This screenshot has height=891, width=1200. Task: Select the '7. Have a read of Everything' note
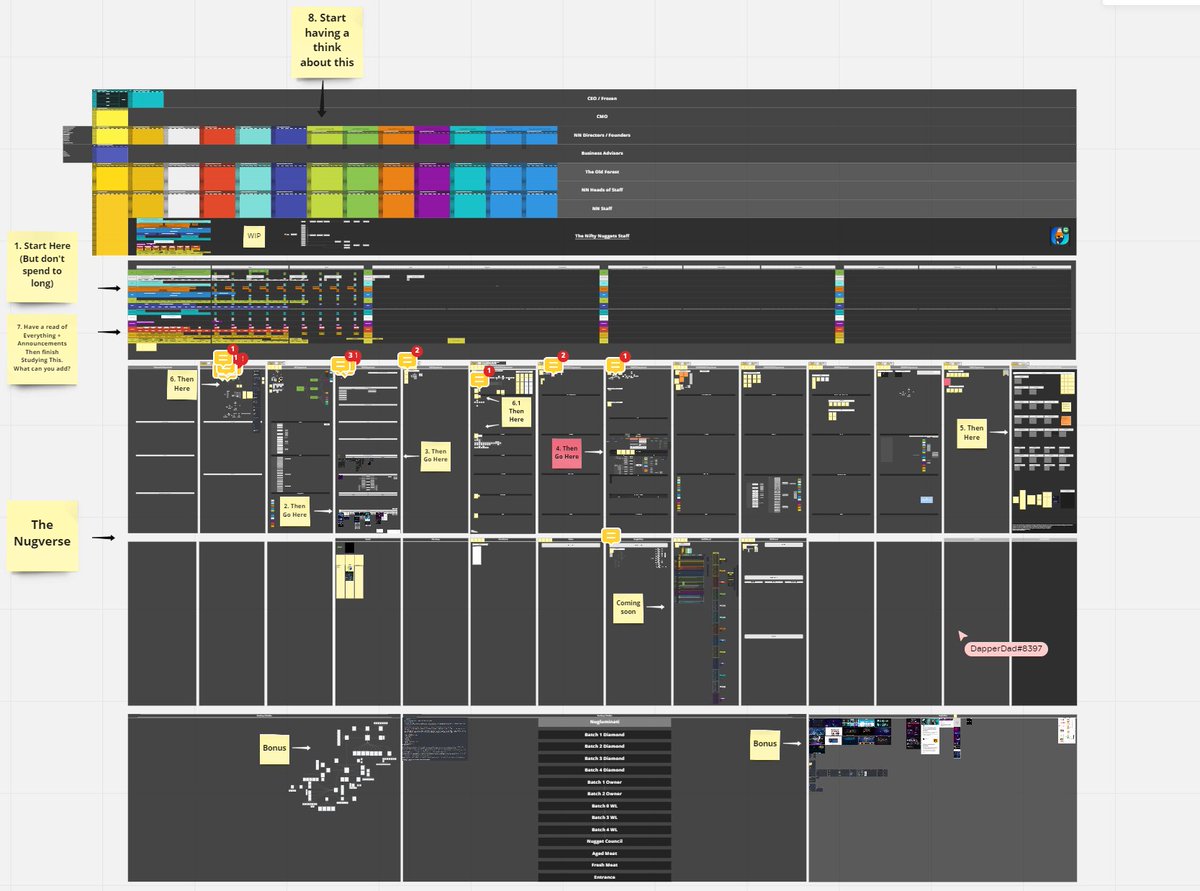[42, 349]
